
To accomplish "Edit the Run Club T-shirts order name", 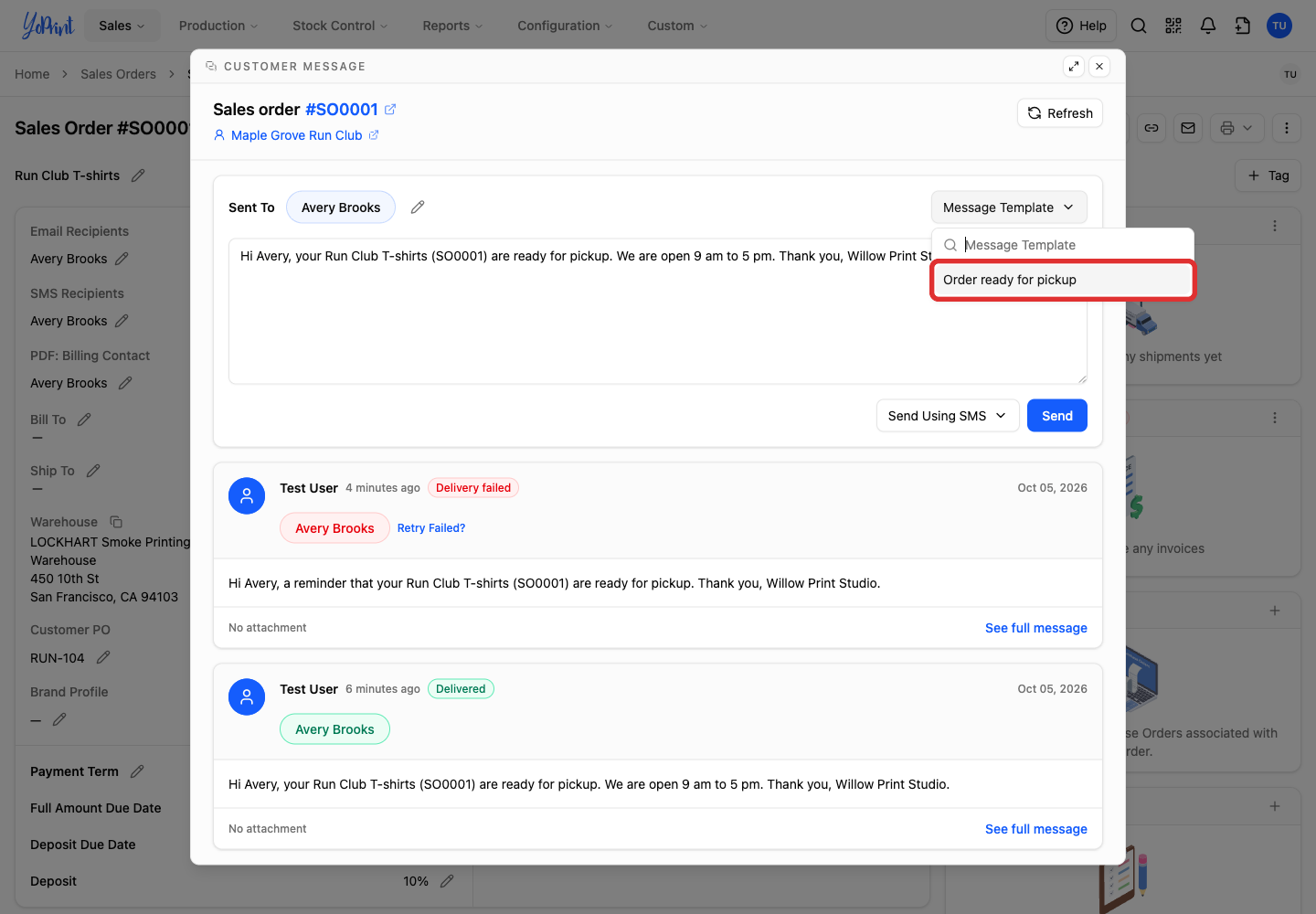I will [138, 175].
